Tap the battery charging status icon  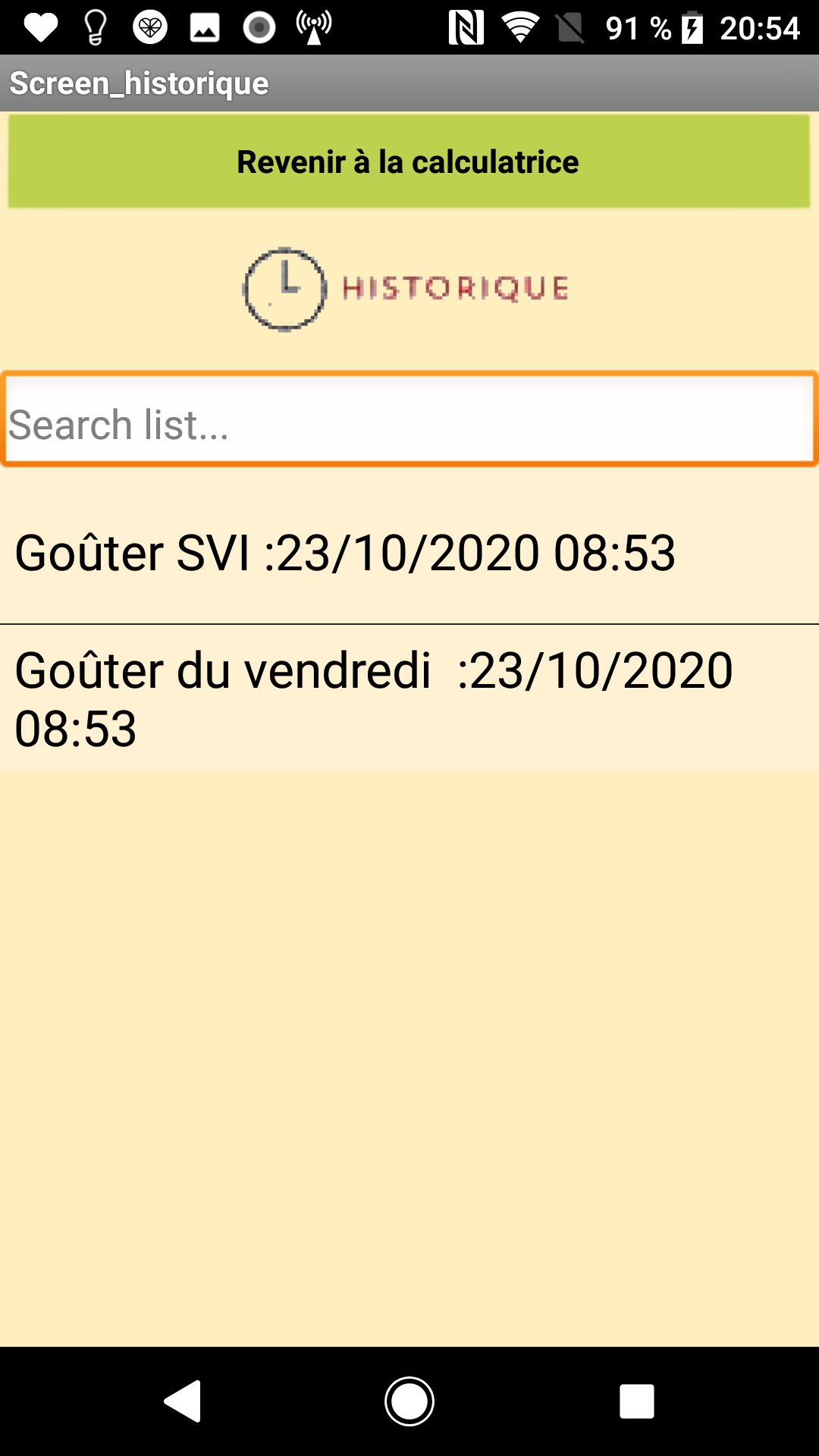coord(692,28)
